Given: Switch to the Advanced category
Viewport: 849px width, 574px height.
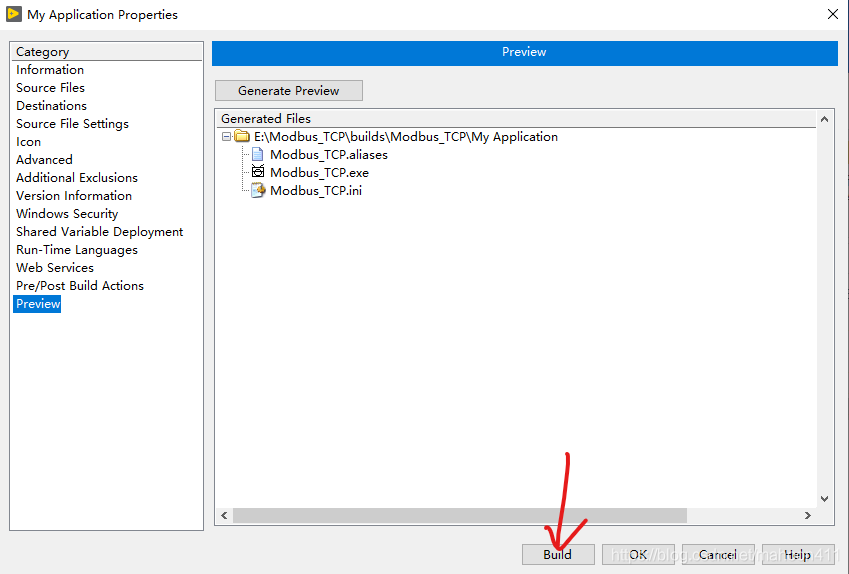Looking at the screenshot, I should (x=44, y=160).
